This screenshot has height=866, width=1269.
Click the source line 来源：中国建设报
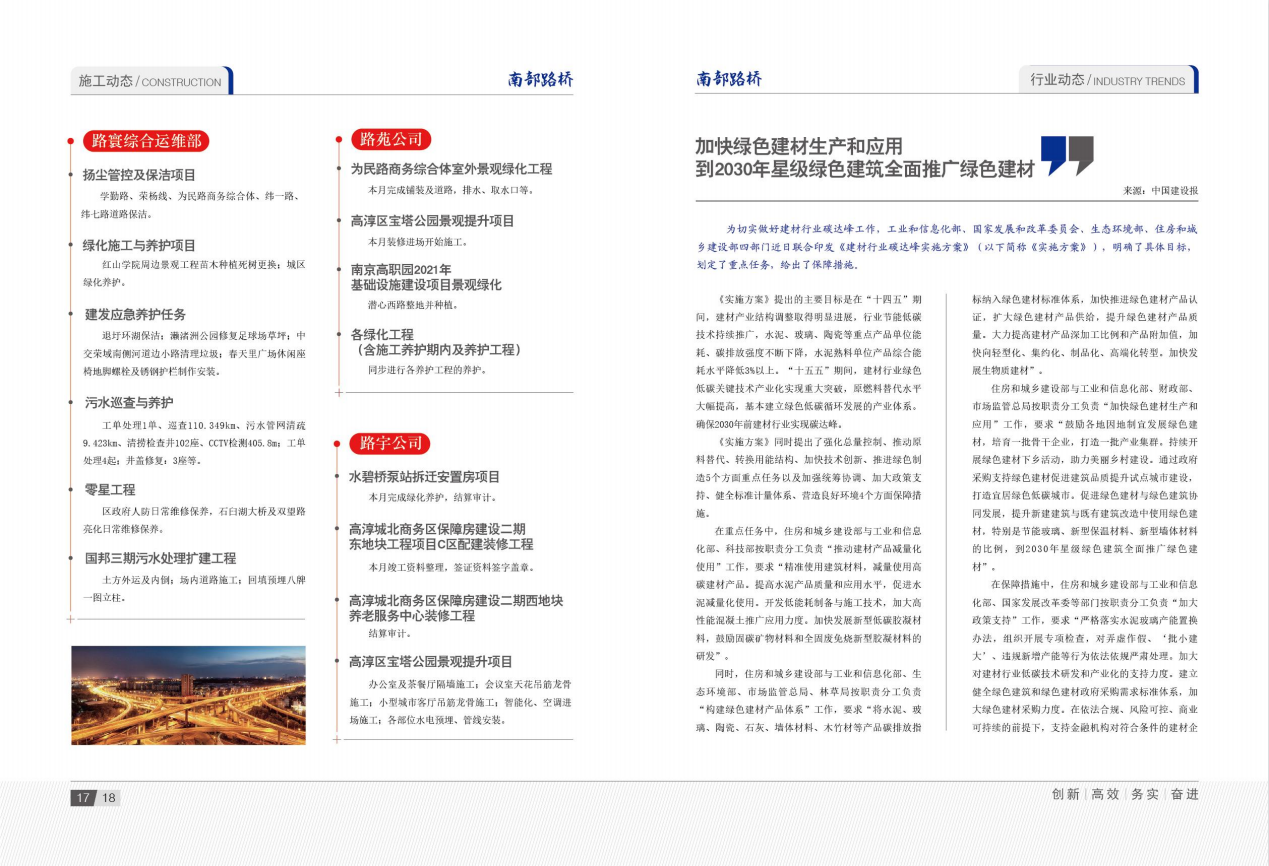(1160, 190)
